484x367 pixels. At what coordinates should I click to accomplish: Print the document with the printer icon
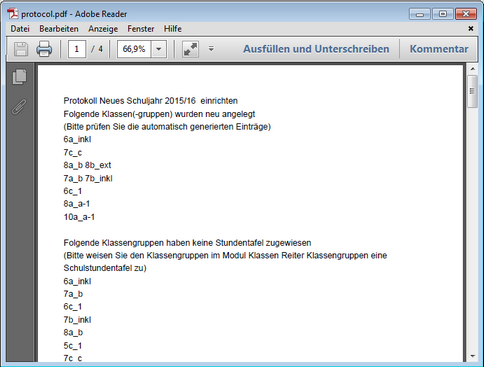[44, 49]
